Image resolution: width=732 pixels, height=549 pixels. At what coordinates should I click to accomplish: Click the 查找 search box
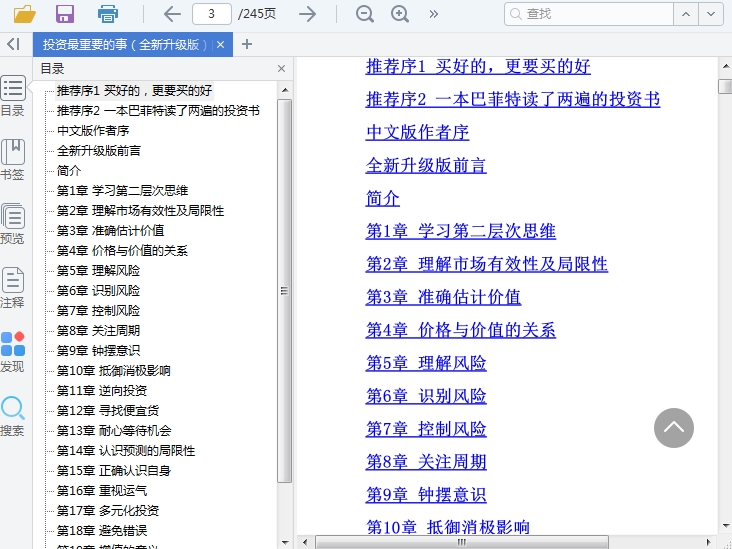click(x=589, y=14)
